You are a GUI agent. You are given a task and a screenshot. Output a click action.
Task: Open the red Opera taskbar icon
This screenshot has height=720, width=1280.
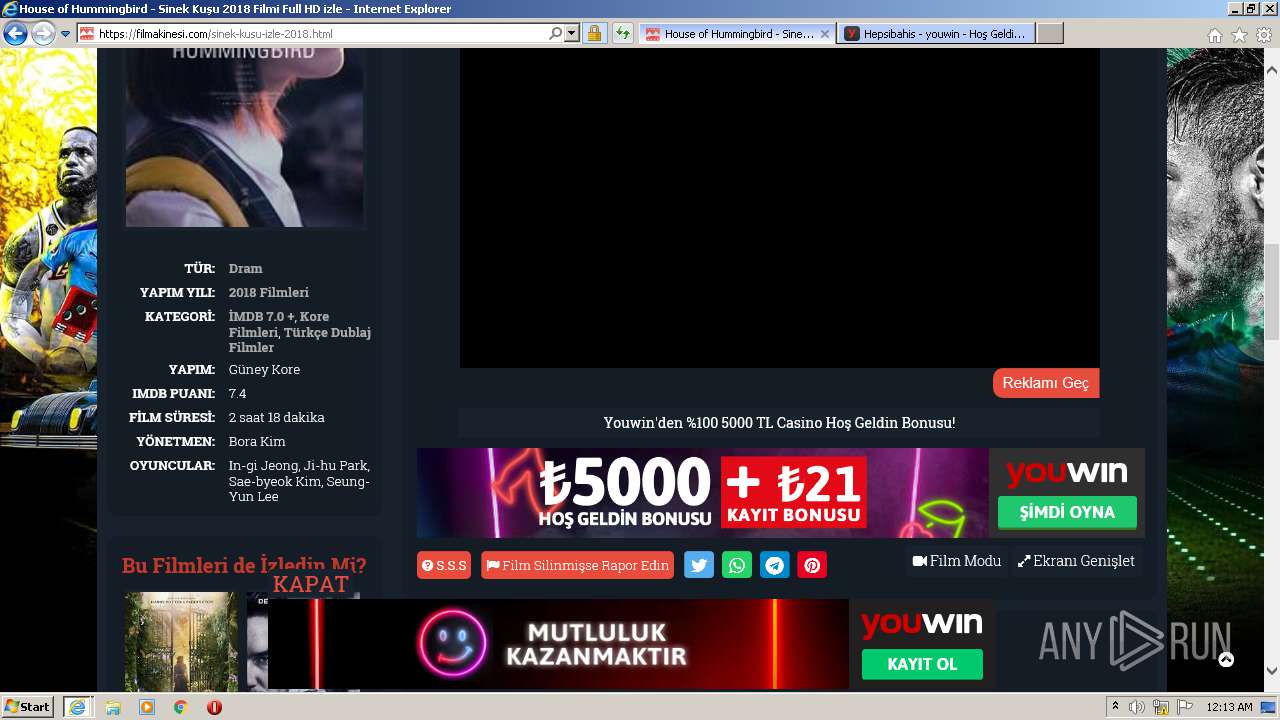(214, 706)
